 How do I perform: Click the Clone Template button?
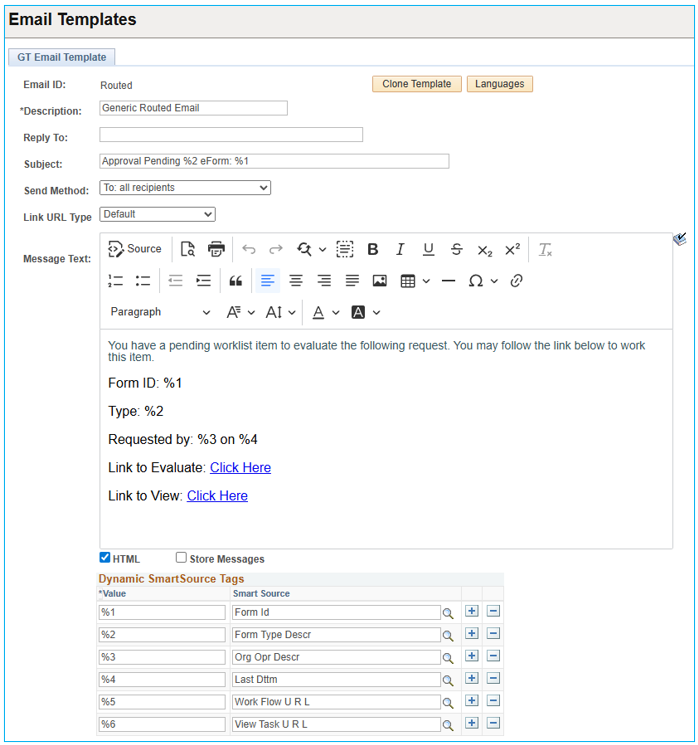[417, 84]
